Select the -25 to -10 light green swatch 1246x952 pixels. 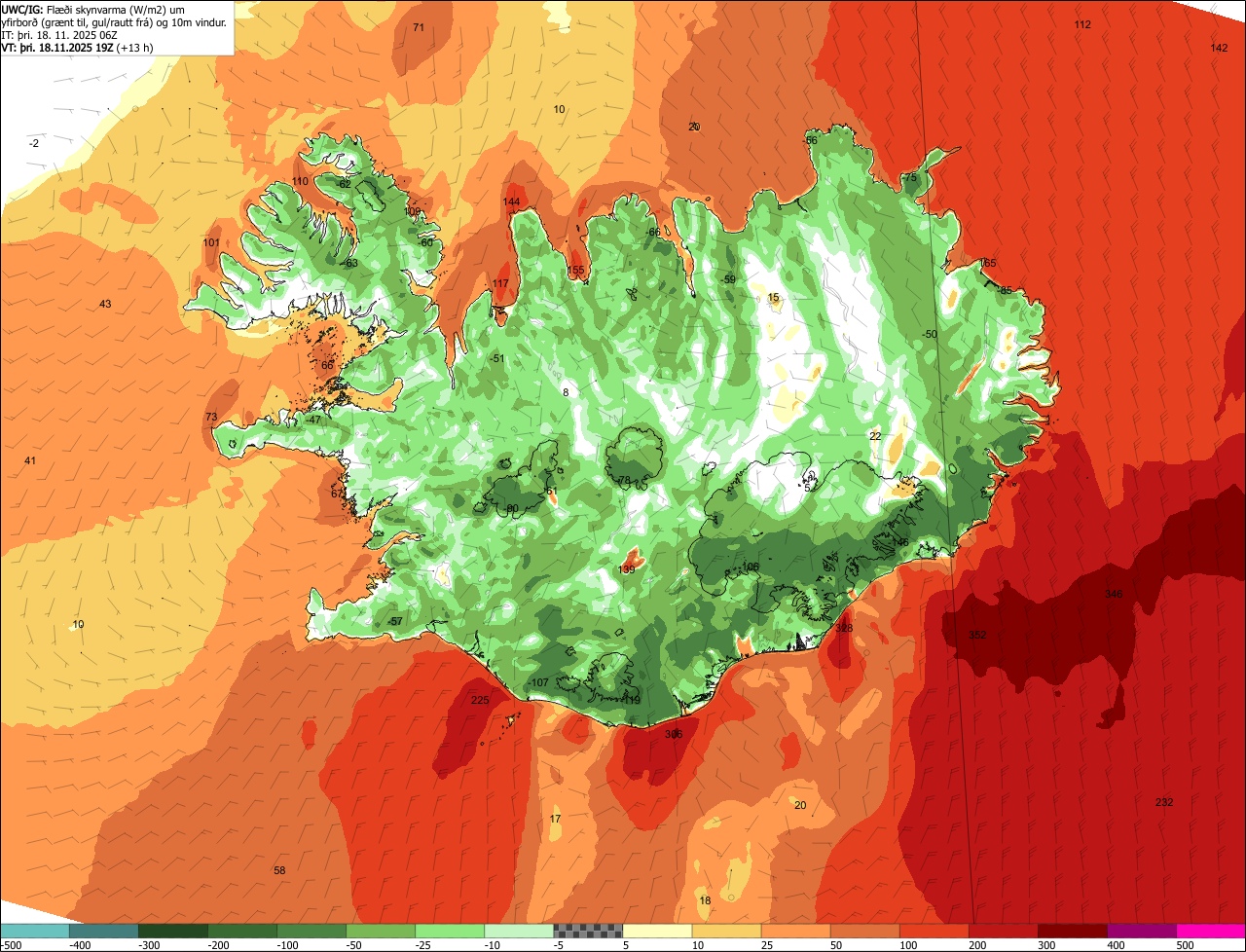pos(449,931)
